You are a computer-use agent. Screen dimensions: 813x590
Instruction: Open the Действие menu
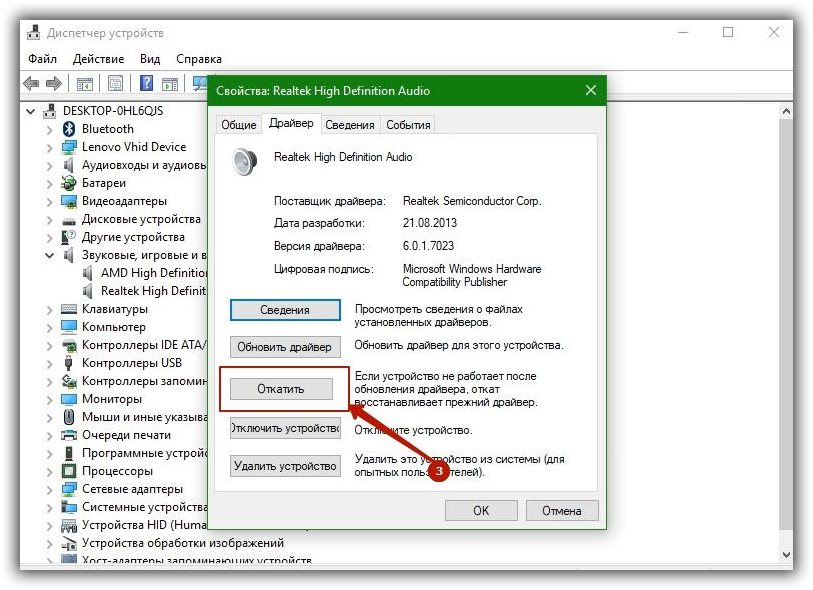[99, 59]
